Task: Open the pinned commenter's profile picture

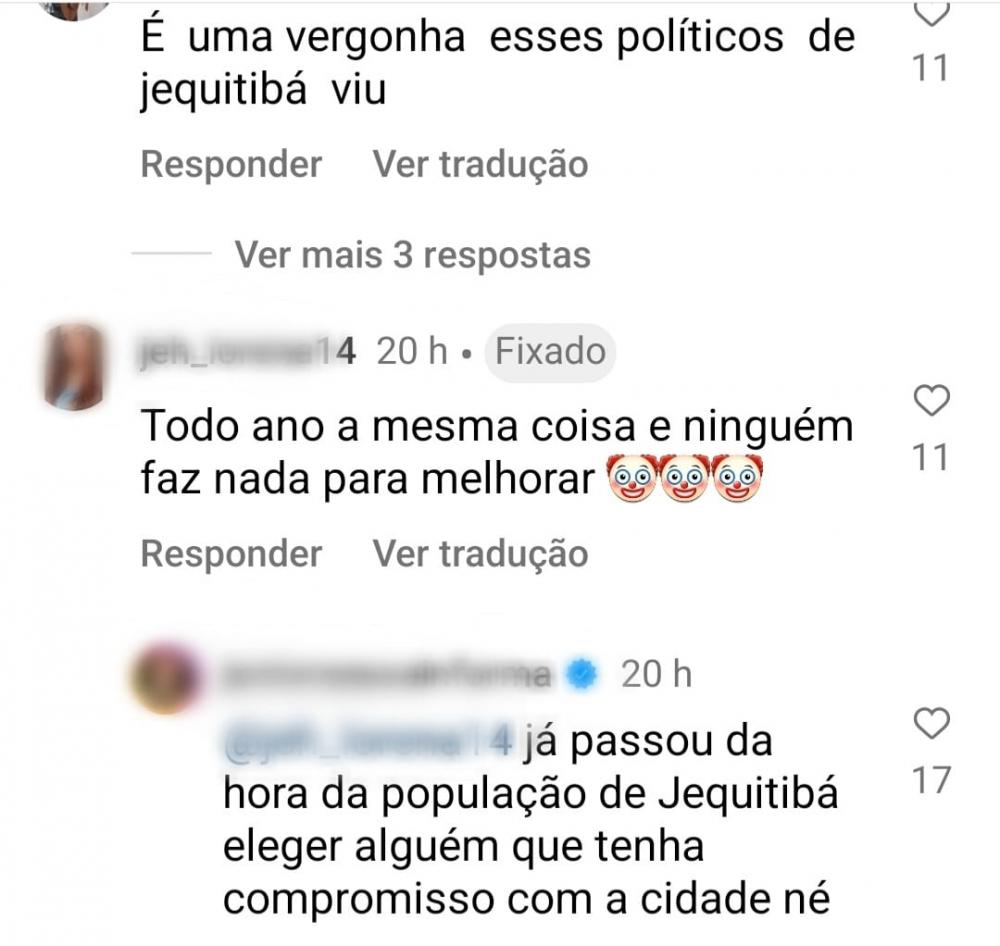Action: (73, 366)
